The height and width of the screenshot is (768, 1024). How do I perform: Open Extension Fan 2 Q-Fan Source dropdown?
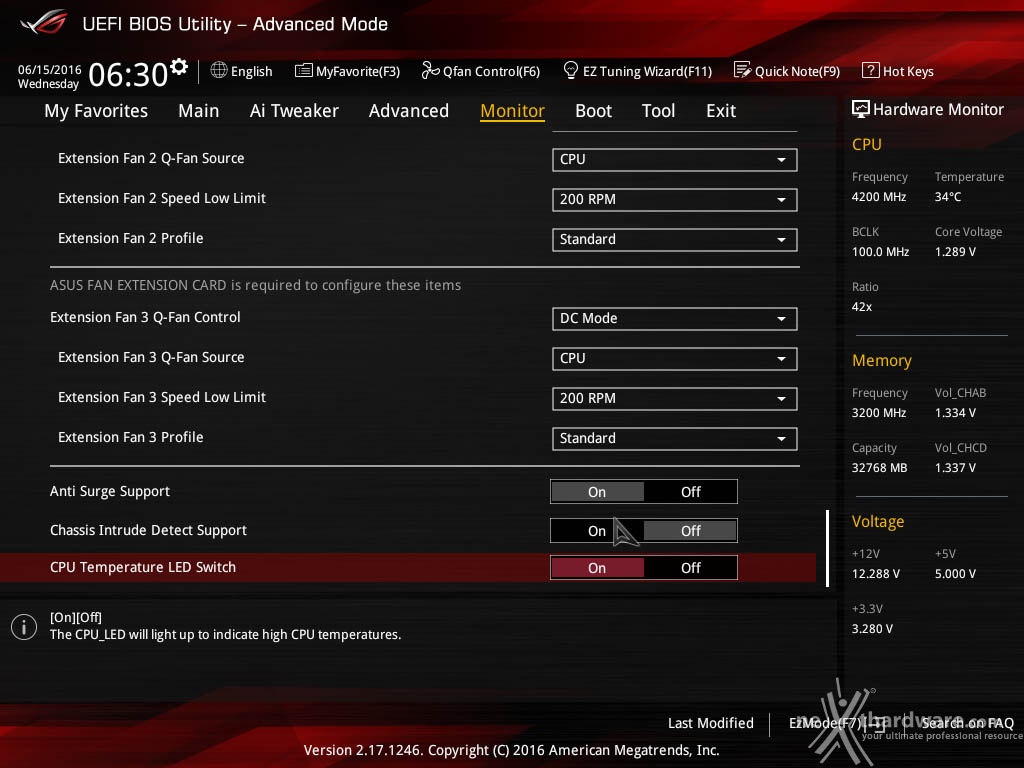click(674, 159)
